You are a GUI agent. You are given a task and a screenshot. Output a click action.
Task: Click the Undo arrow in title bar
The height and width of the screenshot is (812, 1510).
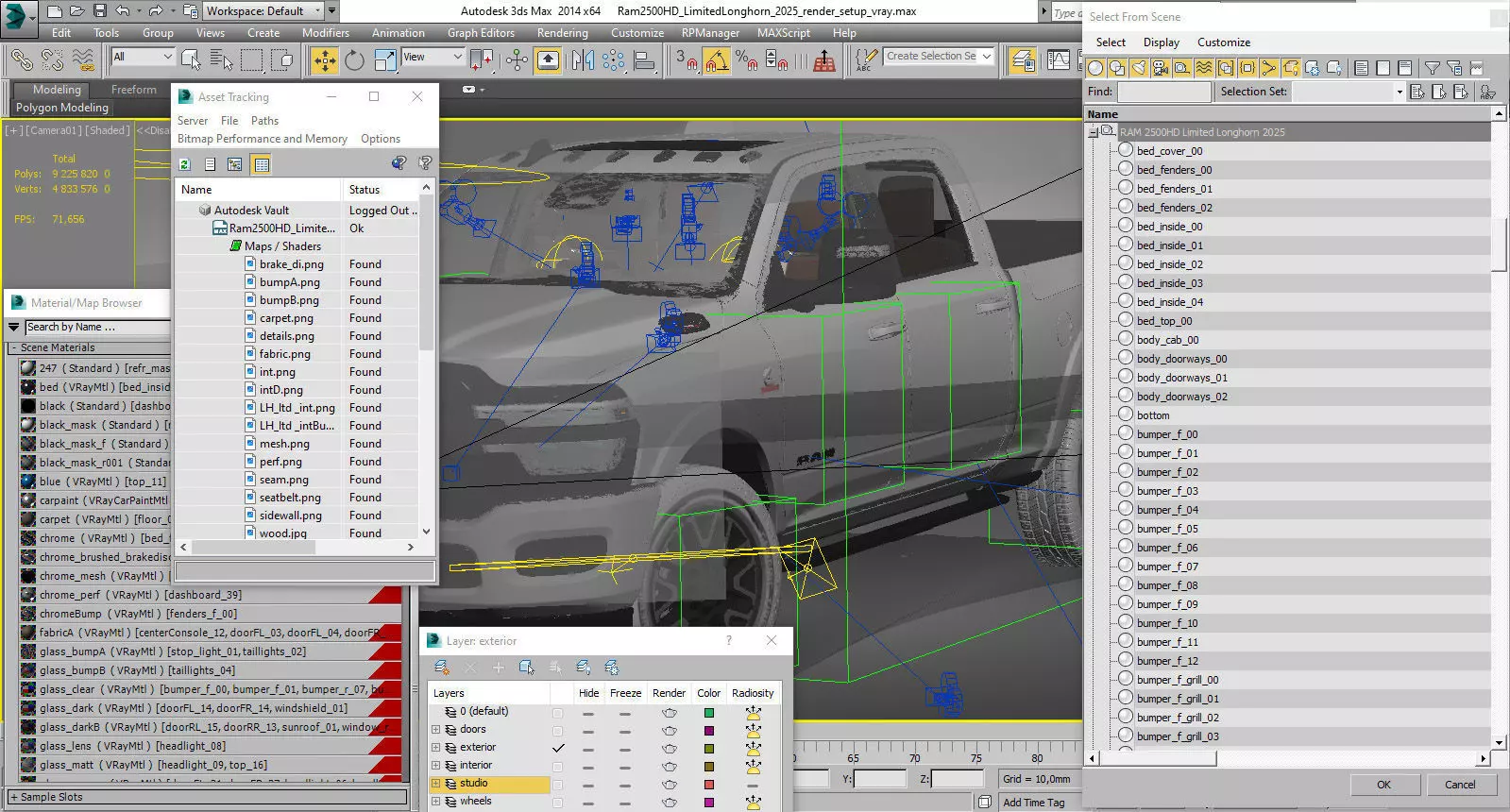pyautogui.click(x=123, y=11)
